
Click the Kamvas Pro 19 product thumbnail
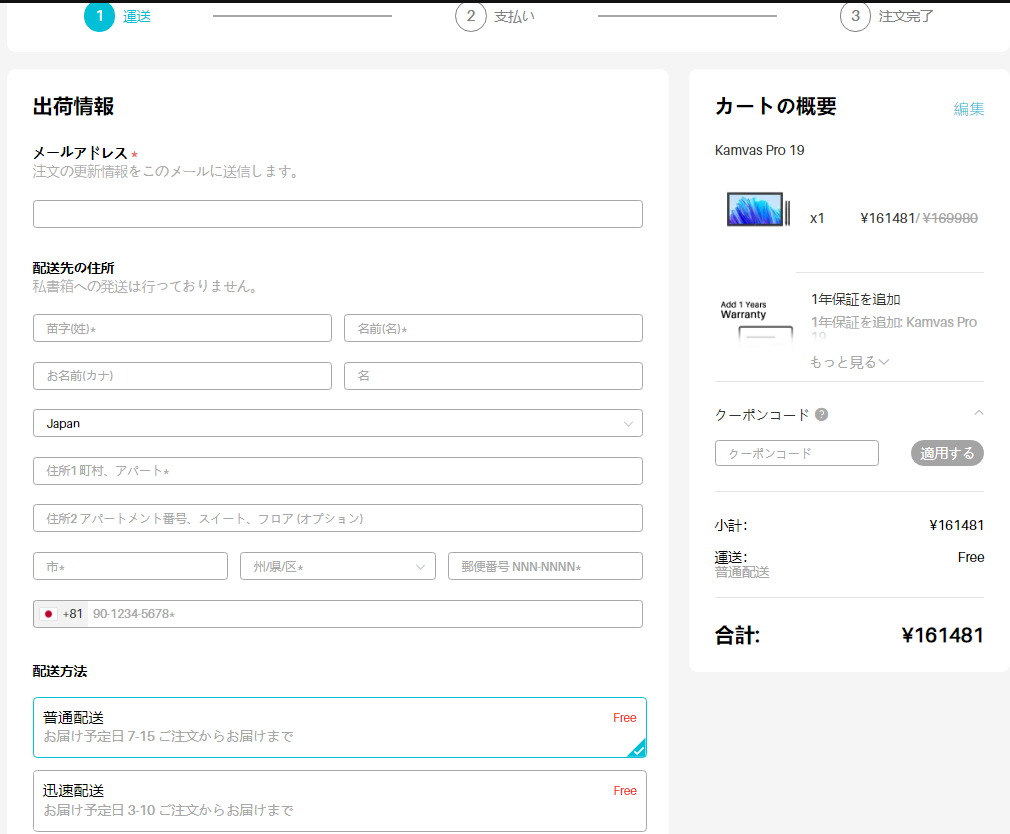[758, 209]
